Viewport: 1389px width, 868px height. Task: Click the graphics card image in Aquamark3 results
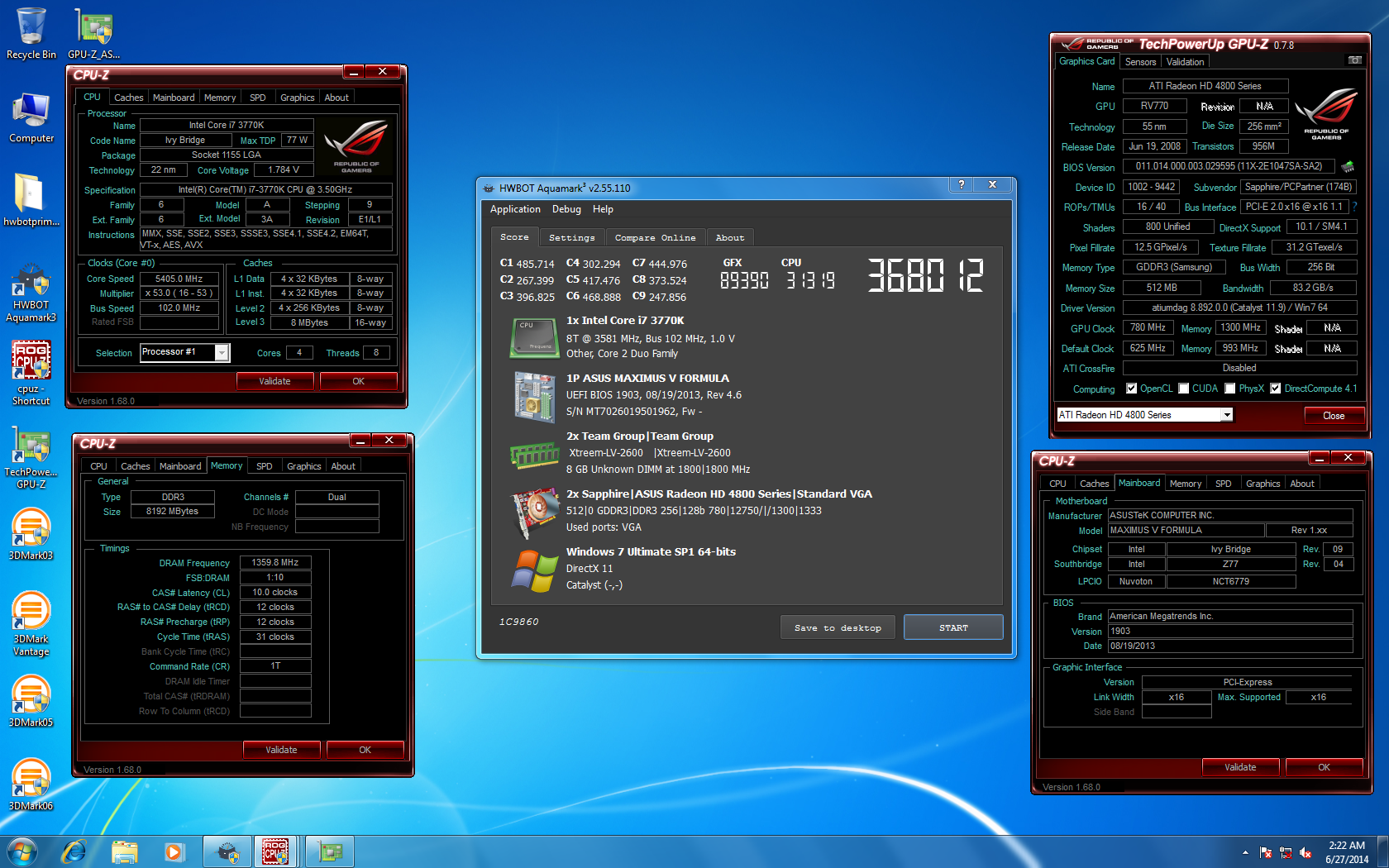[535, 512]
